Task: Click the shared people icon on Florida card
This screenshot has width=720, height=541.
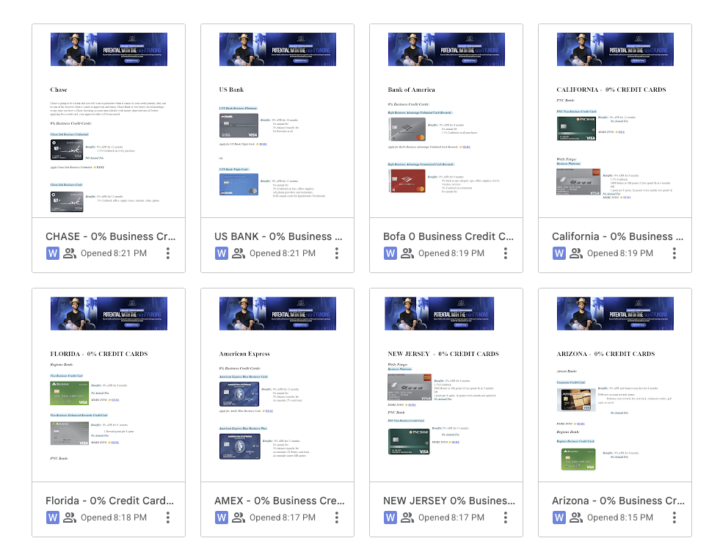Action: [x=70, y=518]
